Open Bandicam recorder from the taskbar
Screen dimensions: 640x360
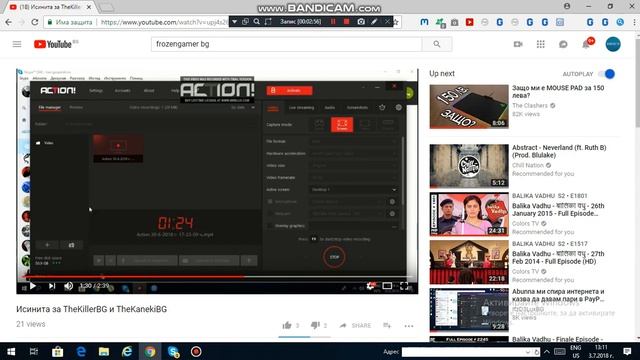(x=196, y=351)
